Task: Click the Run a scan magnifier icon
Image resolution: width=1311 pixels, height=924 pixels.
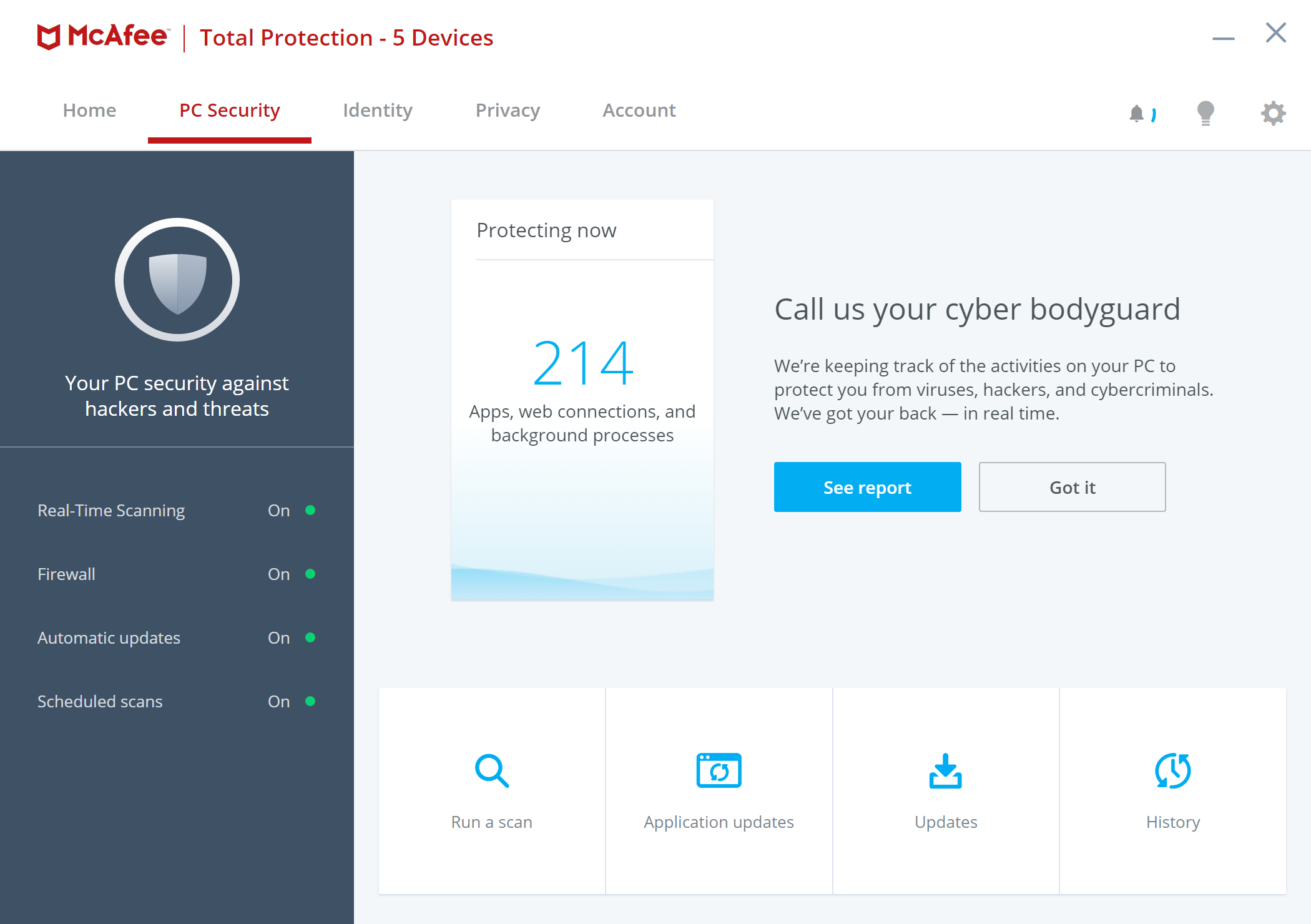Action: point(492,771)
